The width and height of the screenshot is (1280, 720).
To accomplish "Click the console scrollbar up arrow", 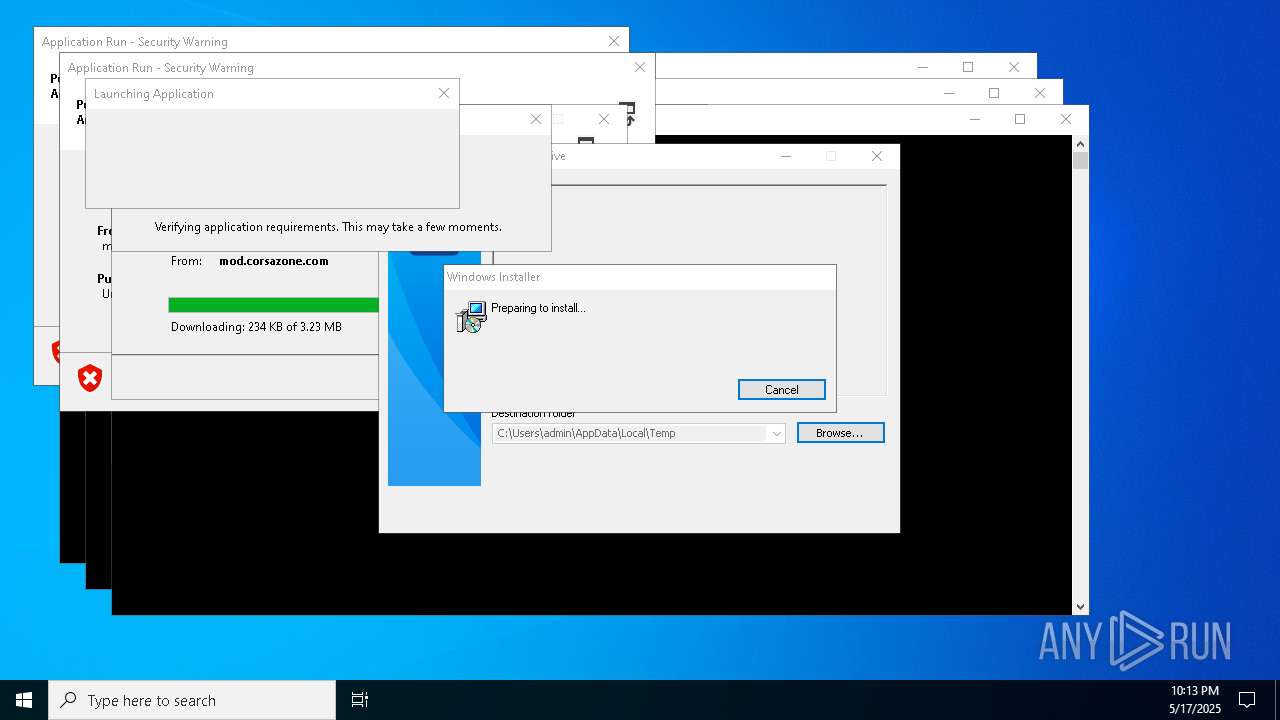I will pos(1080,144).
